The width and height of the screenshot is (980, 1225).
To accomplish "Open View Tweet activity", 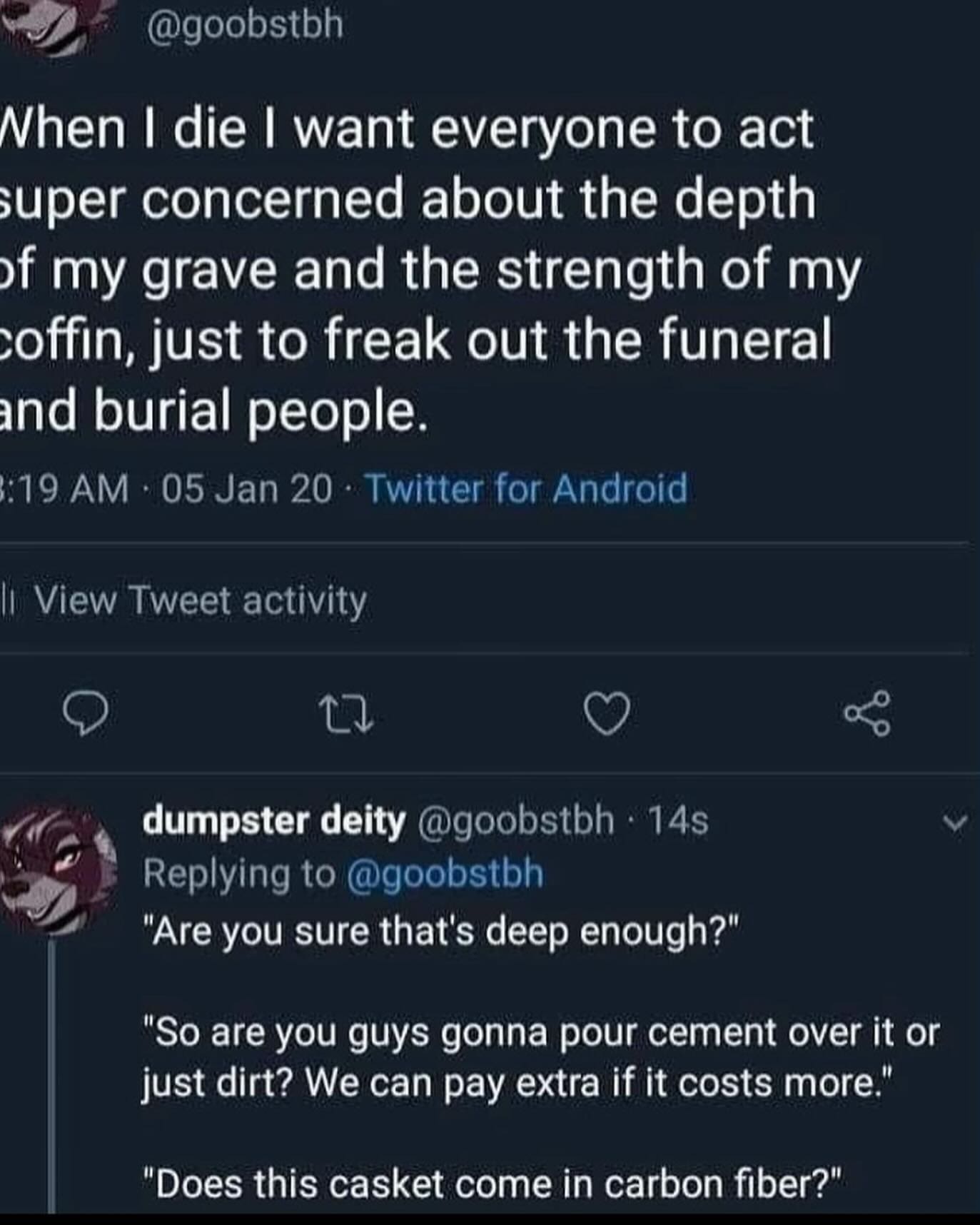I will tap(200, 600).
